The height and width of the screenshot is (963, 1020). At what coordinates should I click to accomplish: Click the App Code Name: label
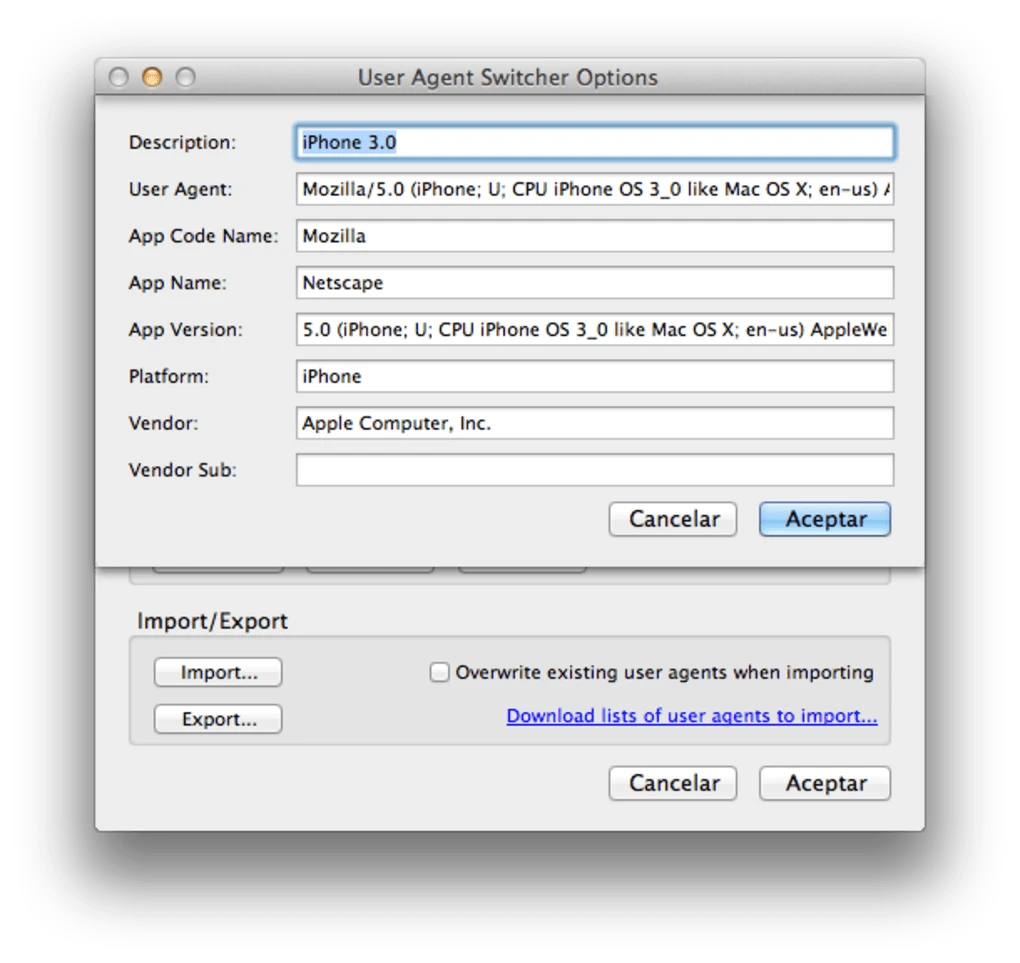(x=204, y=236)
